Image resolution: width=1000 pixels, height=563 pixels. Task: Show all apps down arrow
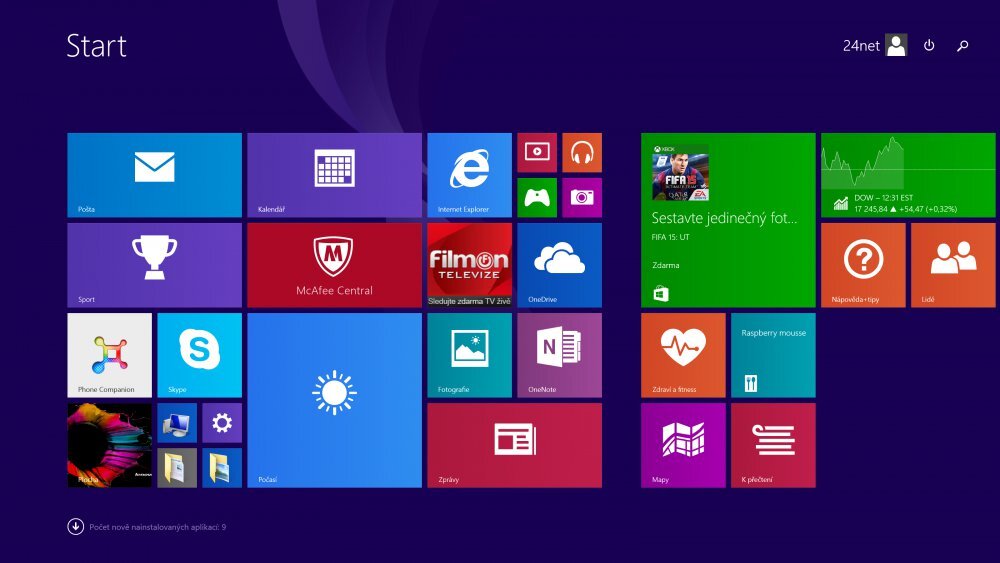pyautogui.click(x=75, y=527)
